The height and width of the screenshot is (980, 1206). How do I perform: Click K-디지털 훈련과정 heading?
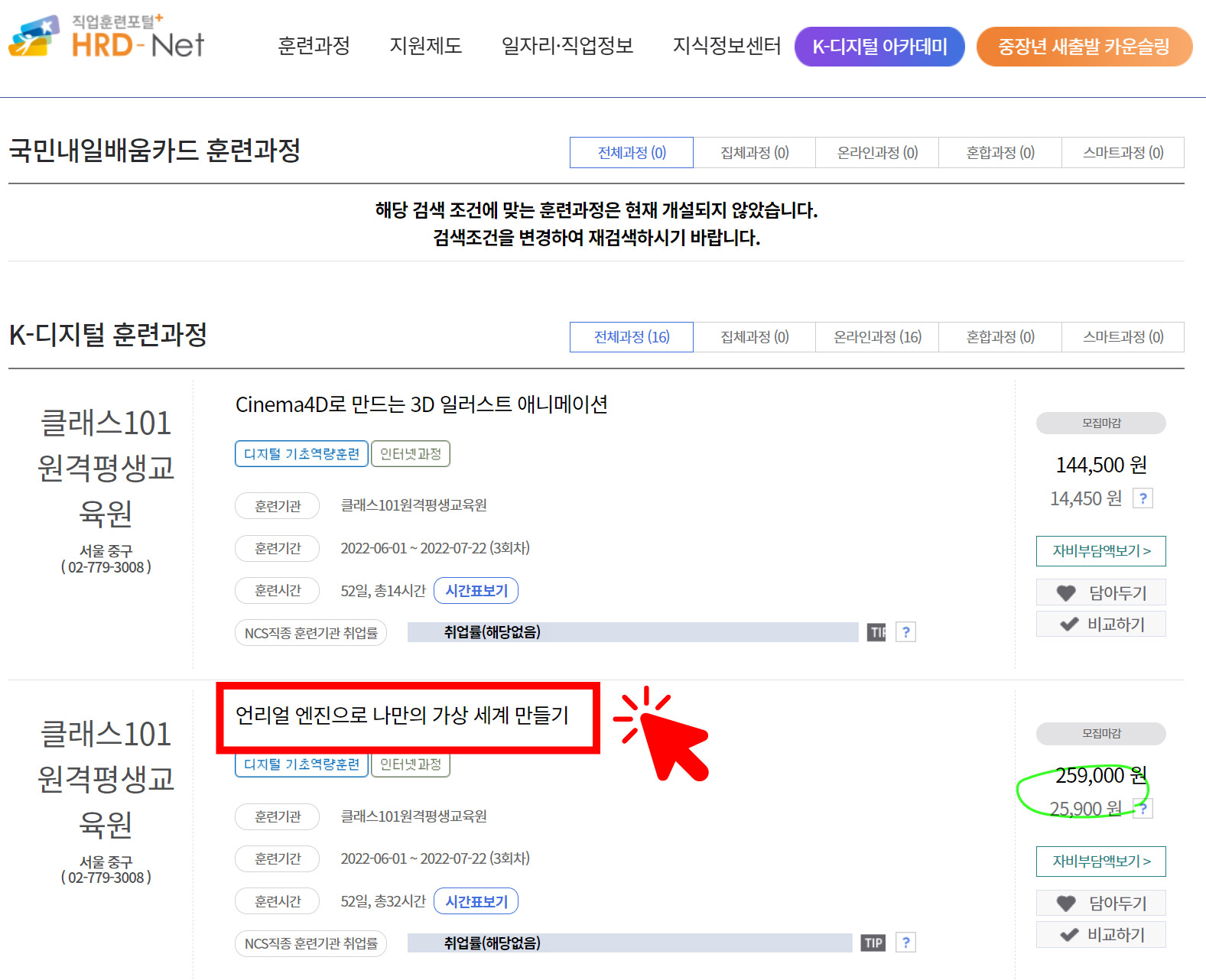pyautogui.click(x=108, y=335)
